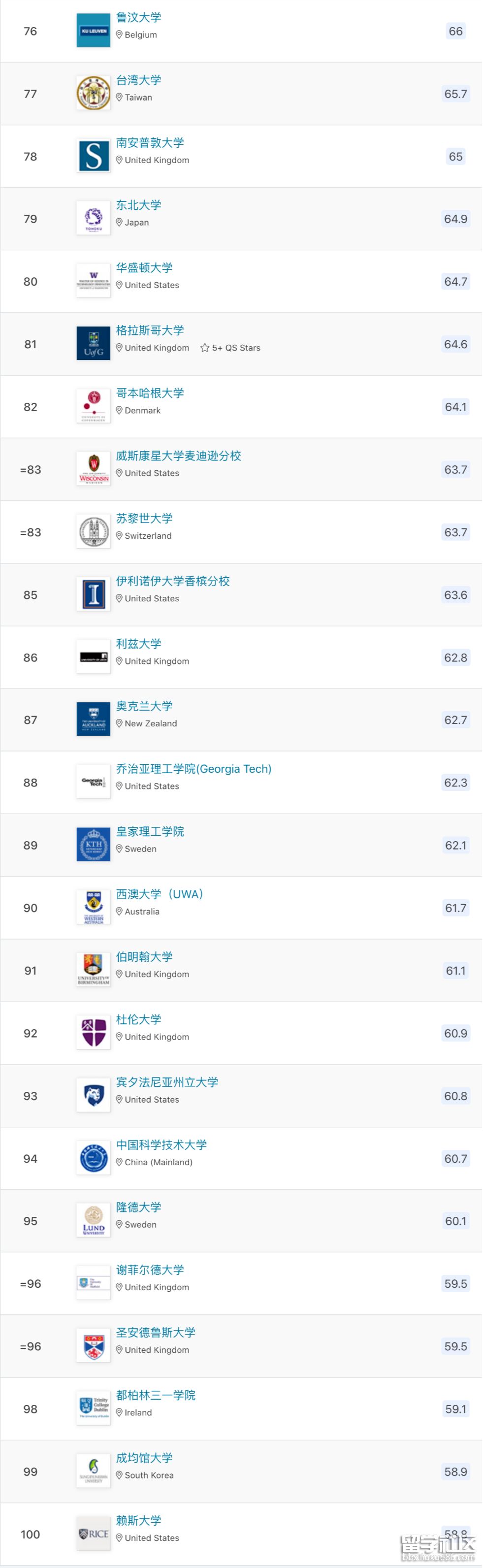Click the Lund University logo
The height and width of the screenshot is (1568, 483).
coord(93,1220)
